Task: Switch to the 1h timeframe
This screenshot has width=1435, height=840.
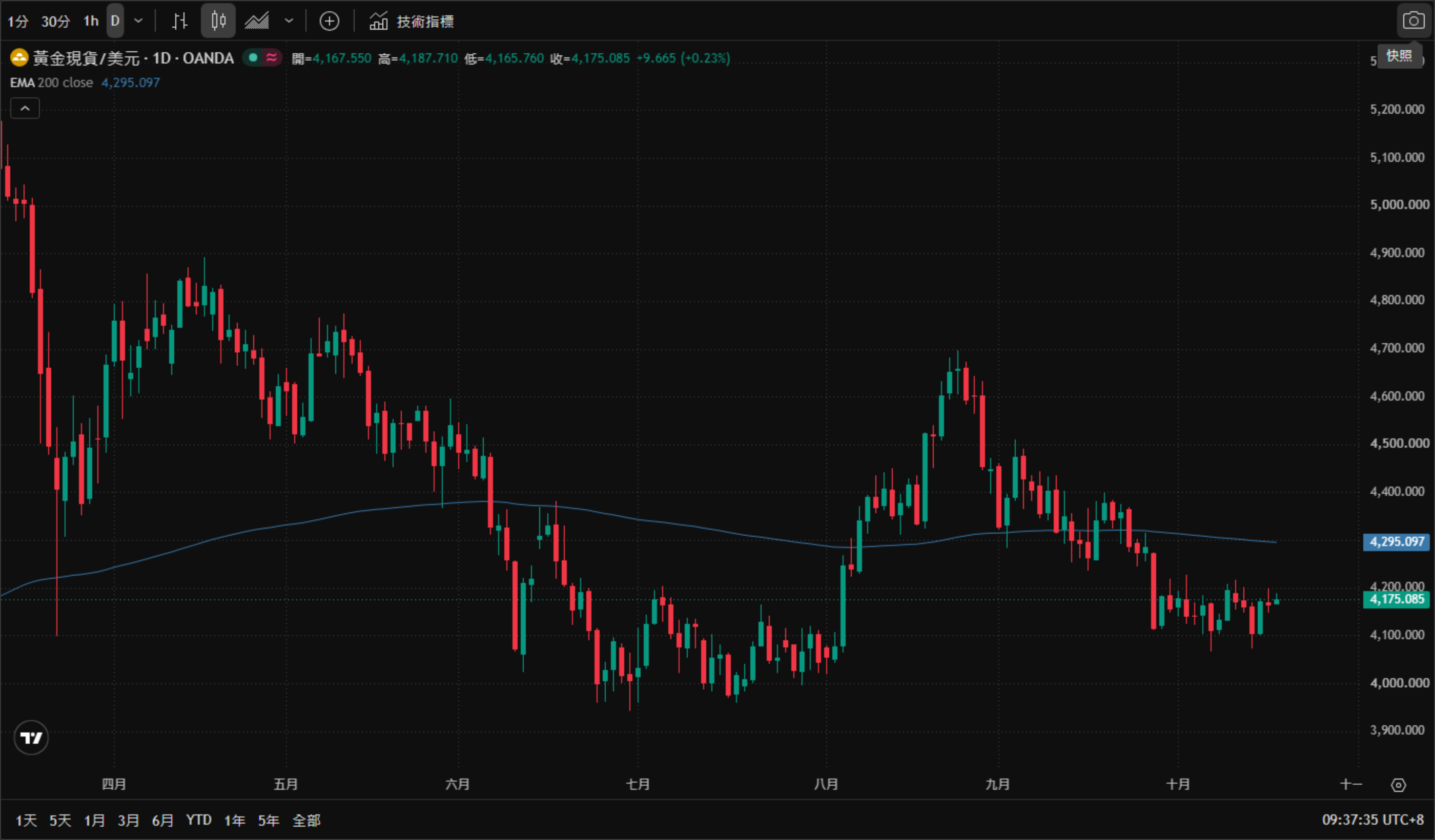Action: (91, 22)
